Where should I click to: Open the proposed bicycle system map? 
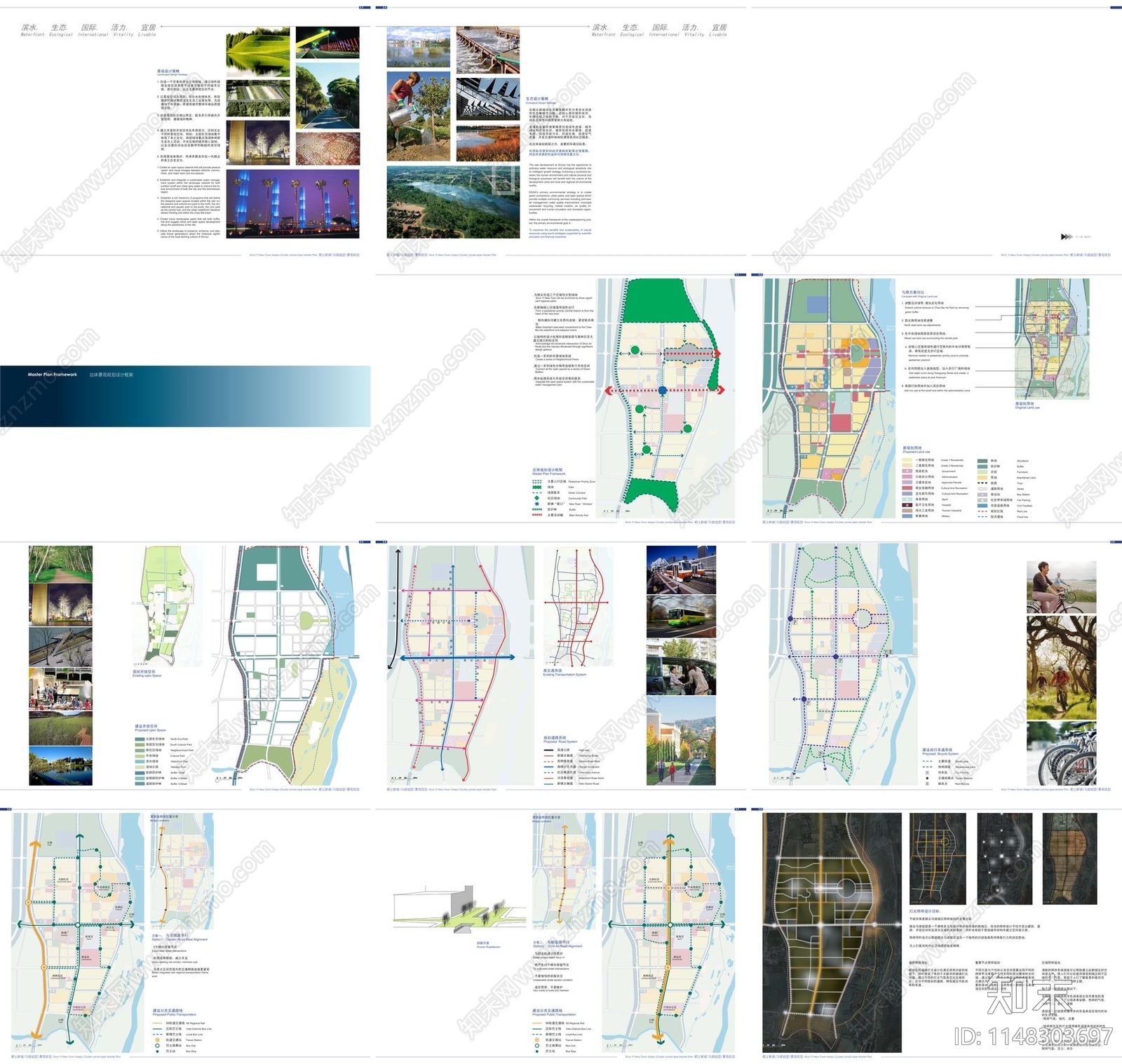tap(843, 665)
